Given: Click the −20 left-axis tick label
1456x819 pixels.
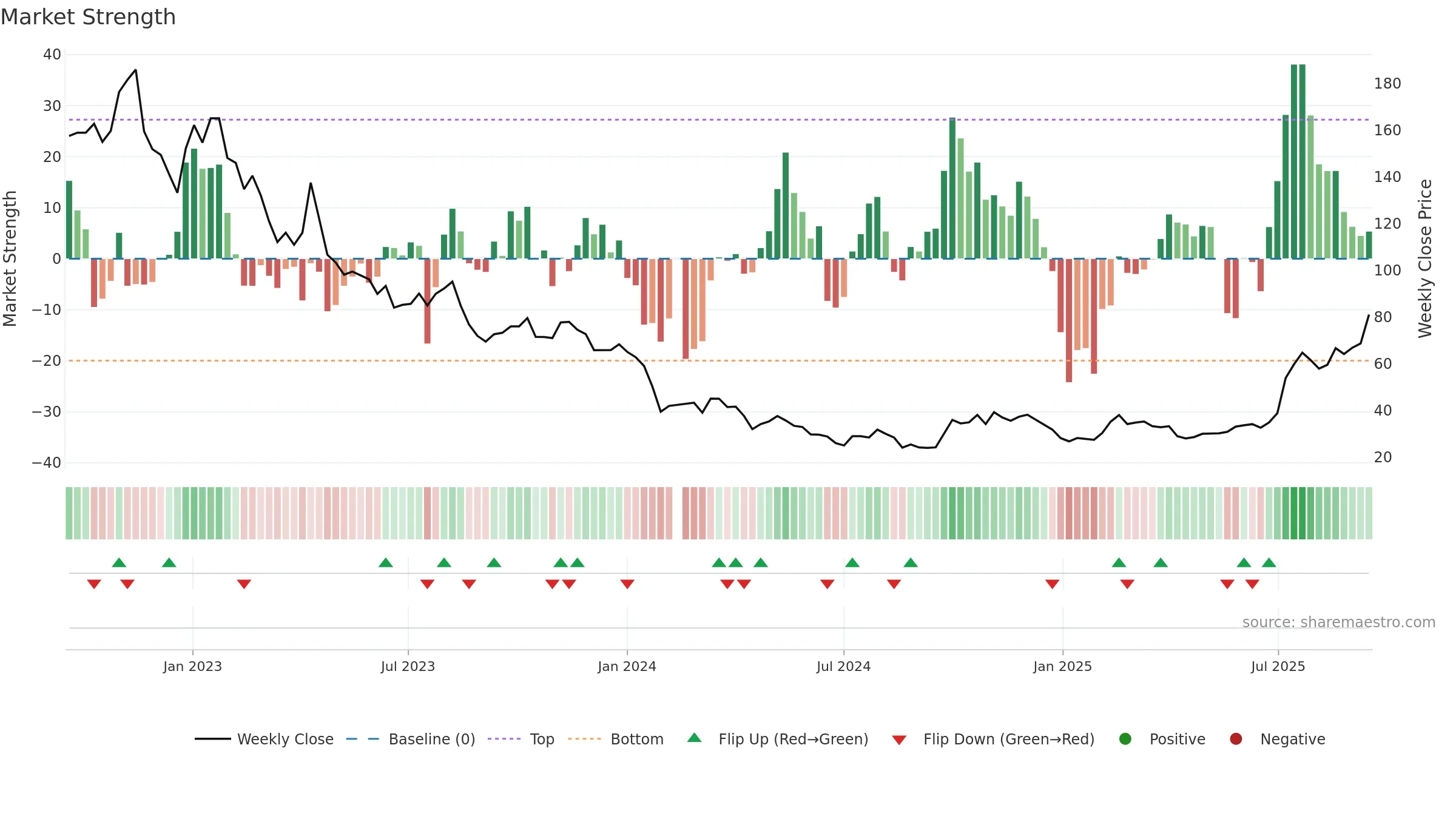Looking at the screenshot, I should pyautogui.click(x=47, y=360).
